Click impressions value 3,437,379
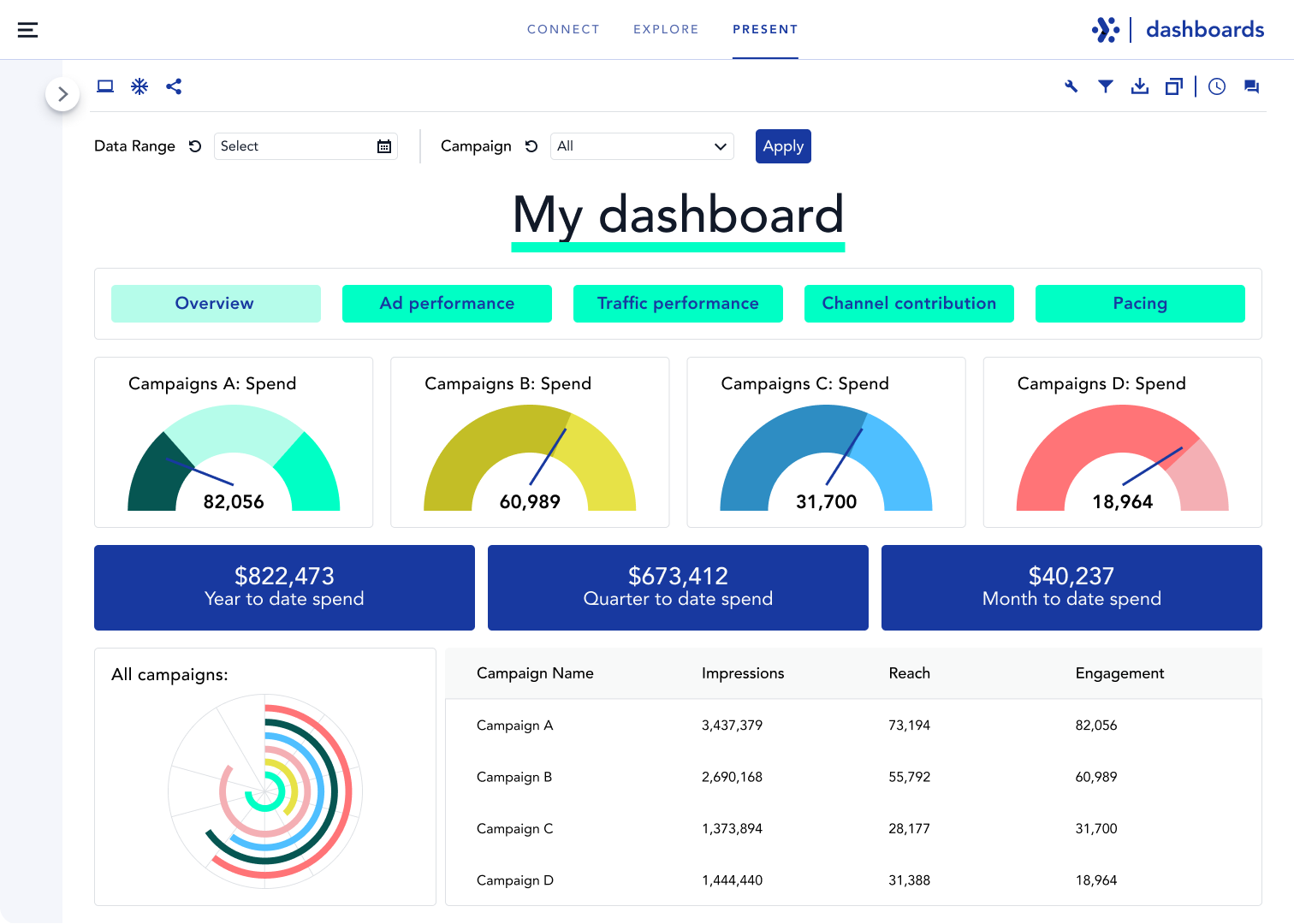Image resolution: width=1294 pixels, height=924 pixels. point(732,726)
